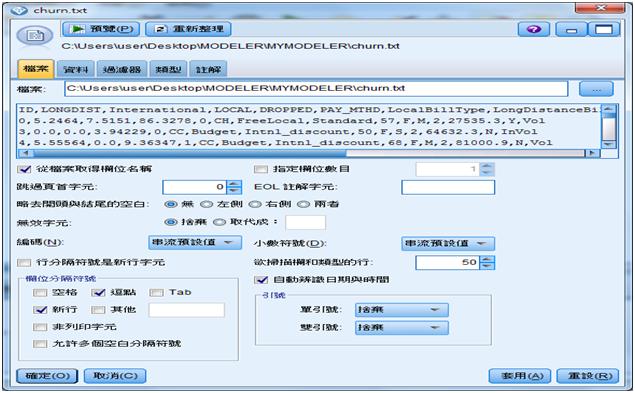
Task: Toggle the 空格 delimiter checkbox
Action: (x=40, y=293)
